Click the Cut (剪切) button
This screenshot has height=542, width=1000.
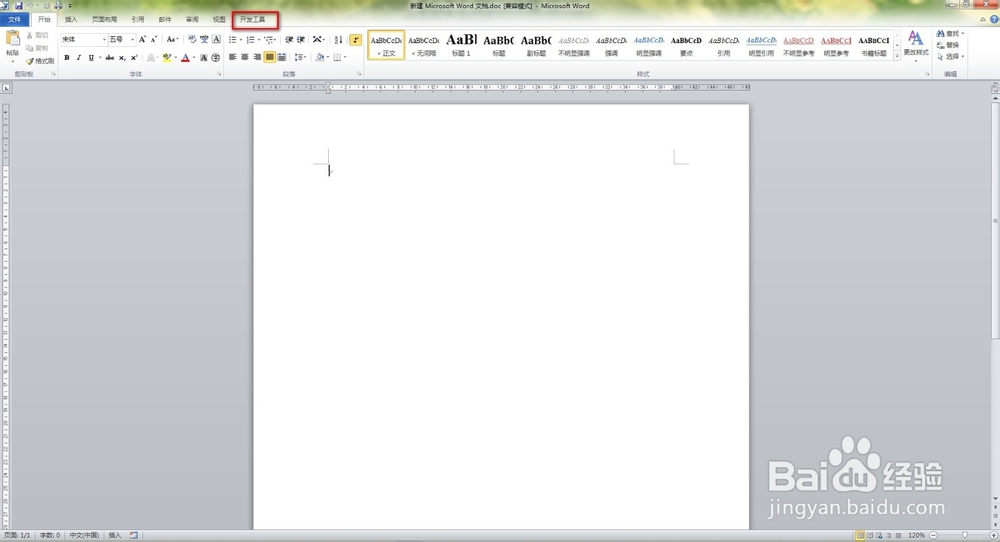click(38, 36)
